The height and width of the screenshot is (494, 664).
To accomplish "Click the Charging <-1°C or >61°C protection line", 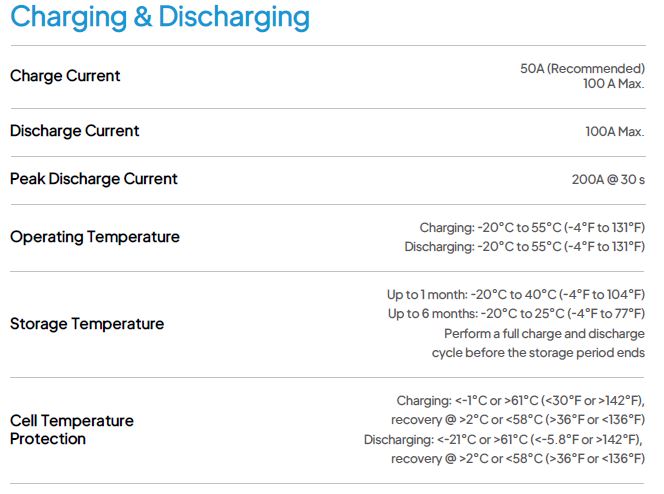I will [520, 401].
